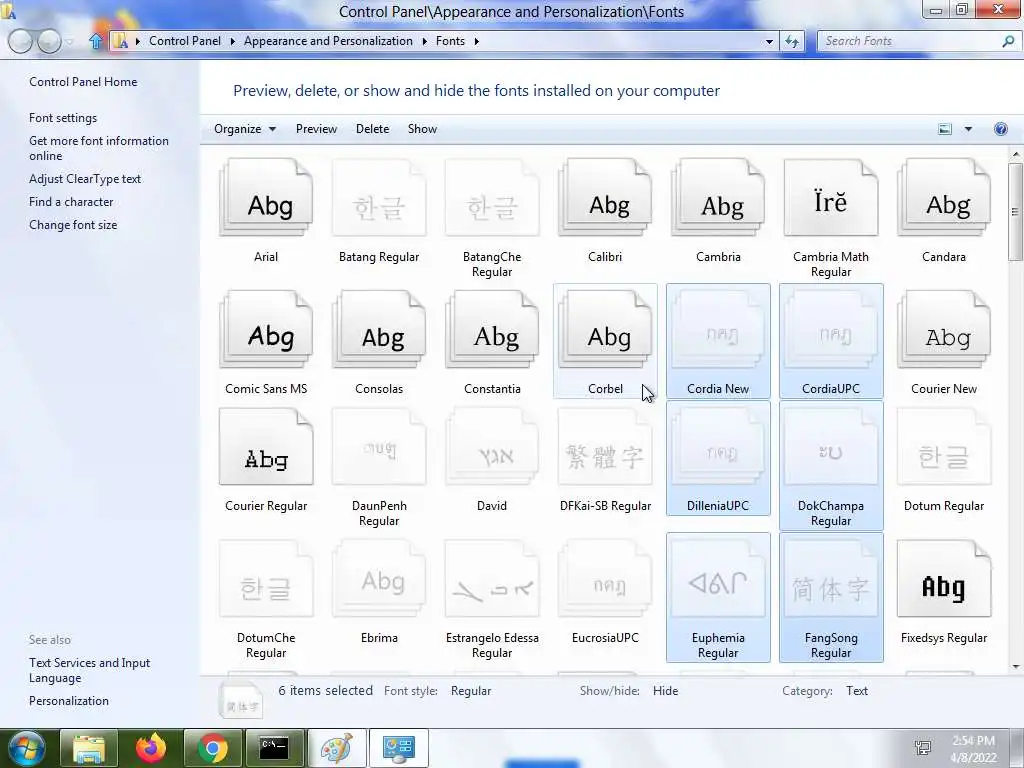Select the Cambria font icon
1024x768 pixels.
pyautogui.click(x=718, y=197)
